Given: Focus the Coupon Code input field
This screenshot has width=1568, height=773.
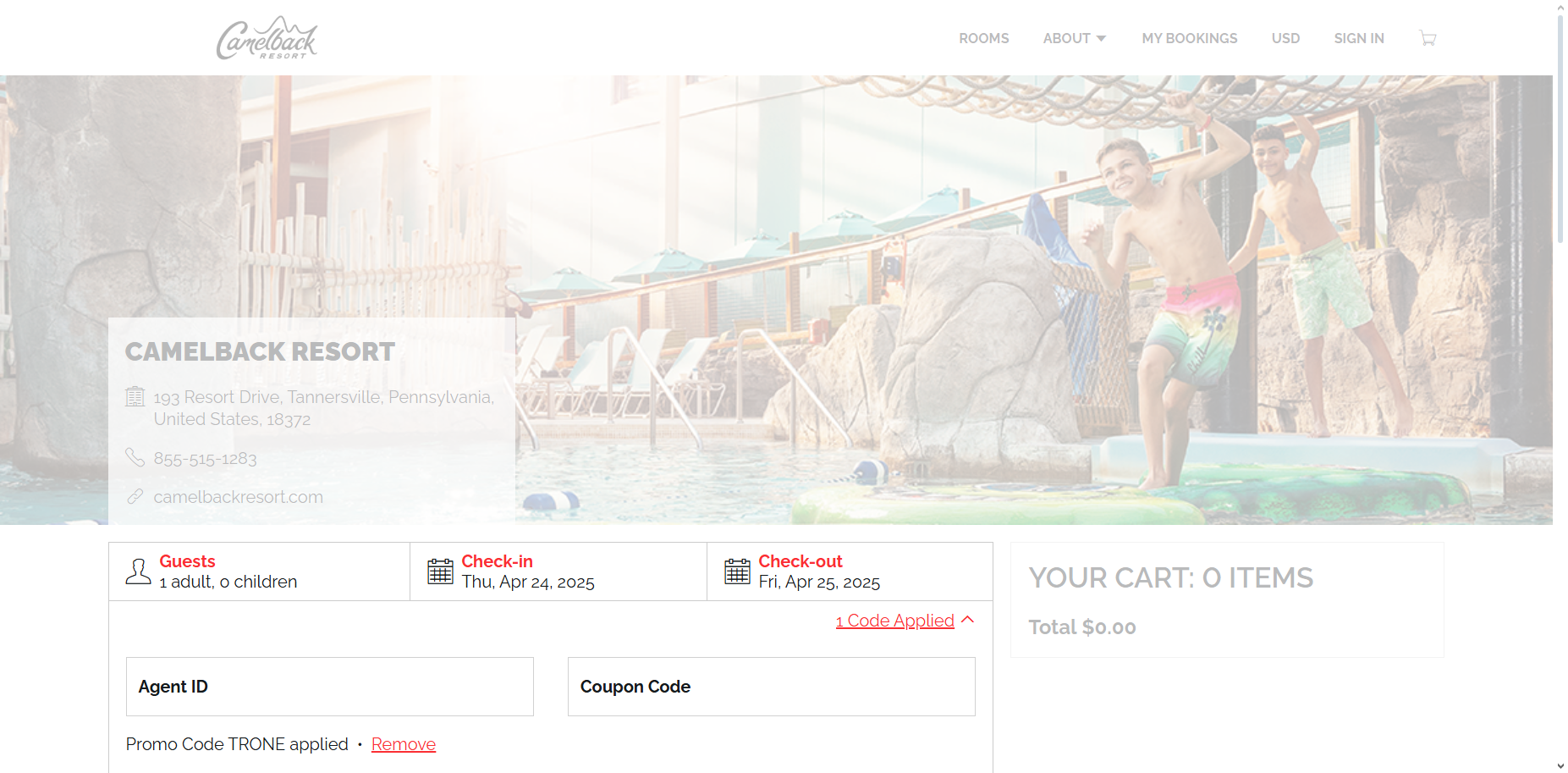Looking at the screenshot, I should [x=772, y=687].
